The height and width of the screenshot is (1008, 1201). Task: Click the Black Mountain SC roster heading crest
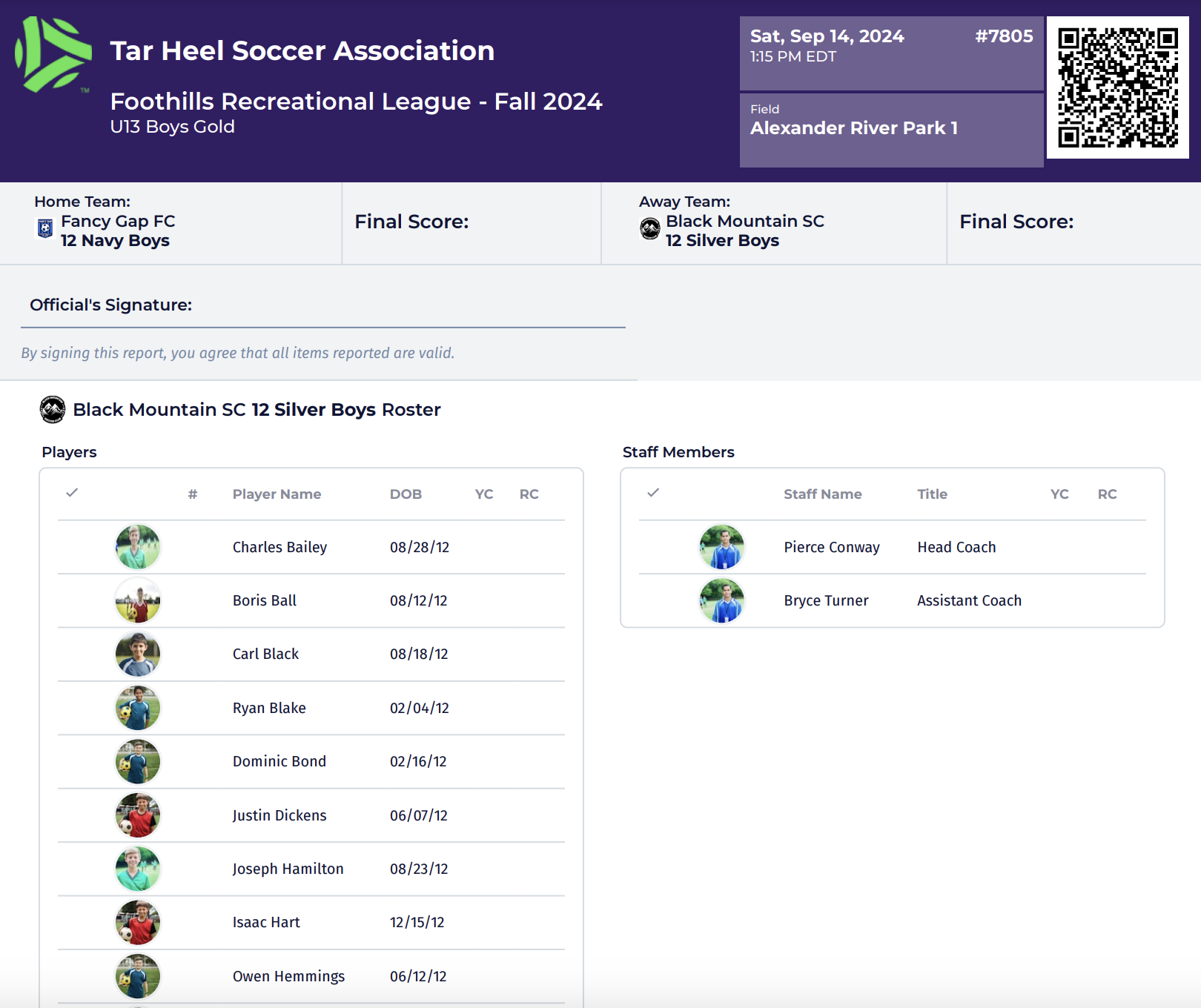[53, 409]
